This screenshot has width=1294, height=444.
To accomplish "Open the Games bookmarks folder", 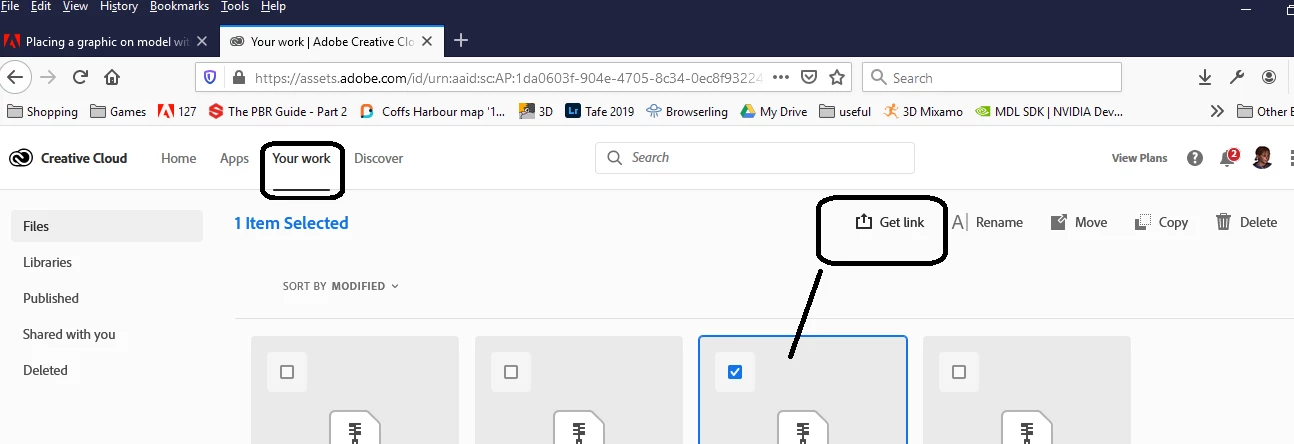I will pos(118,111).
